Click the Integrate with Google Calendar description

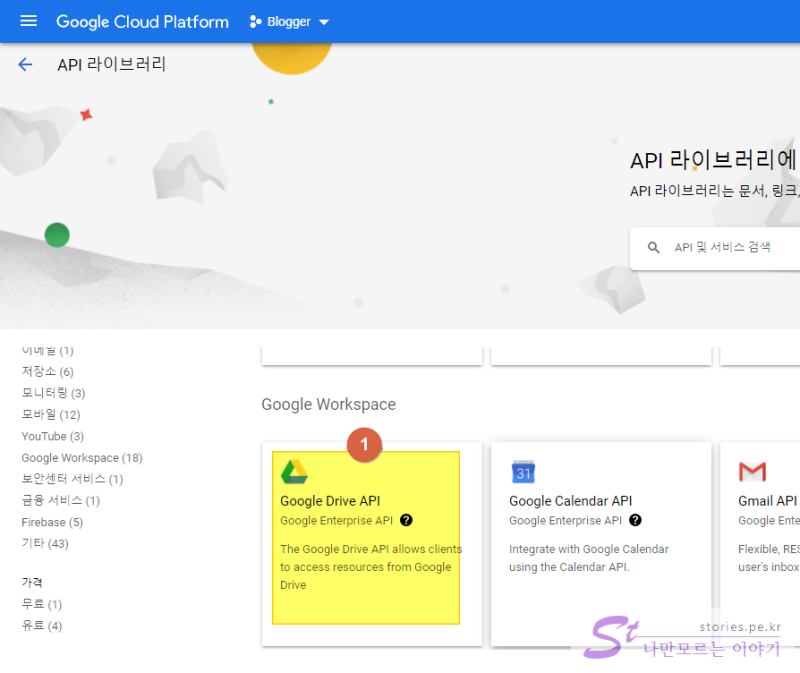[589, 558]
